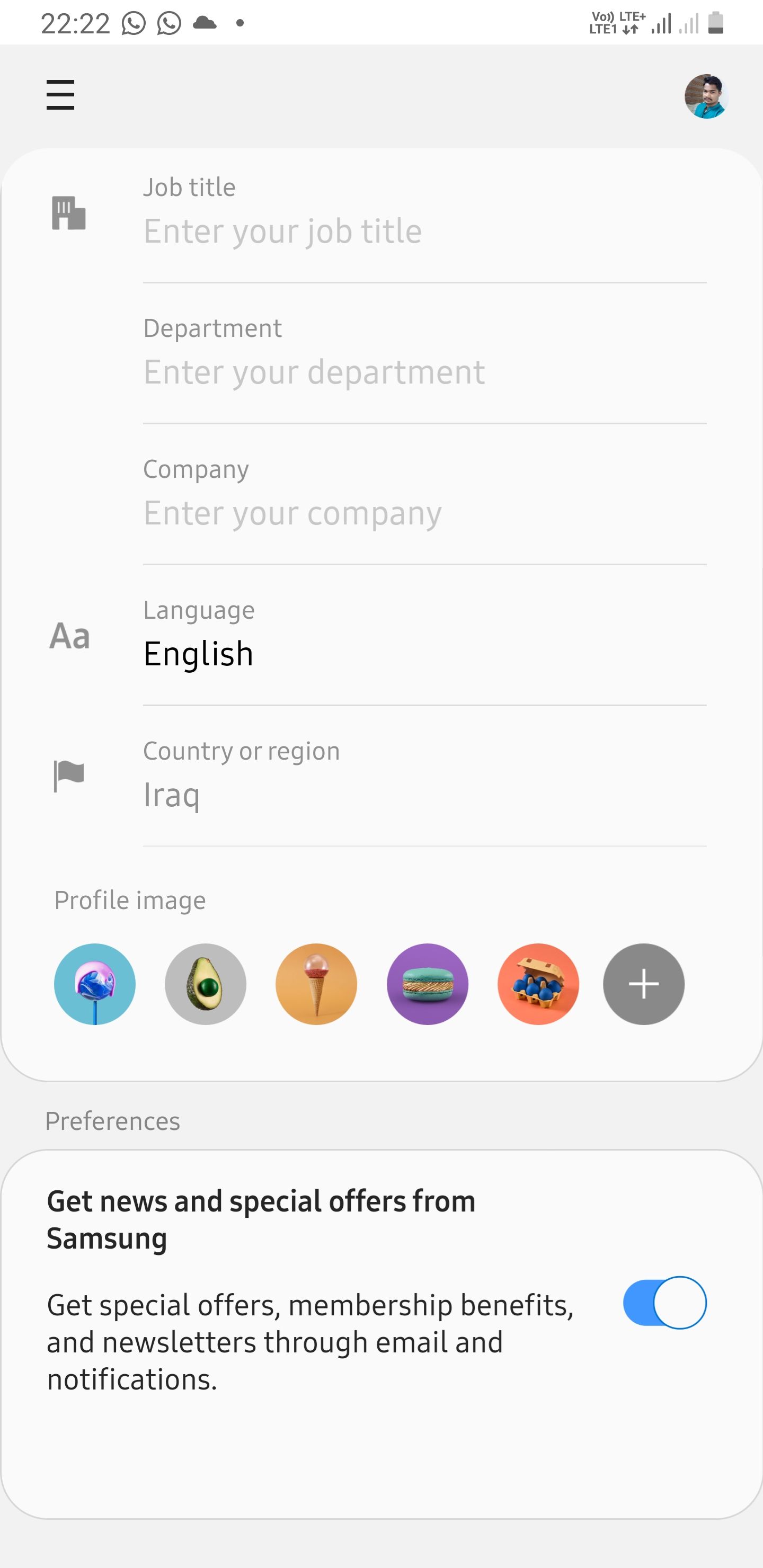Screen dimensions: 763x1568
Task: Open the hamburger navigation menu
Action: pos(60,95)
